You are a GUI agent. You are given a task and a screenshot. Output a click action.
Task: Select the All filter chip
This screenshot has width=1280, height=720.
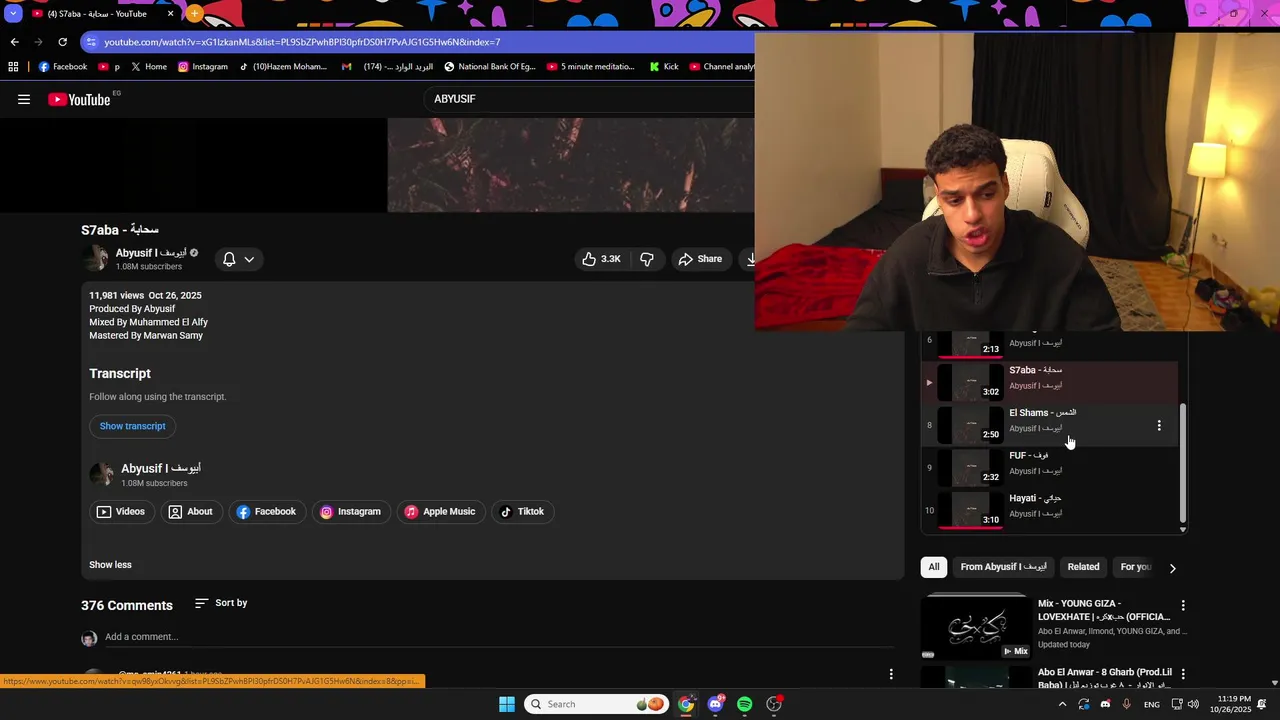934,567
